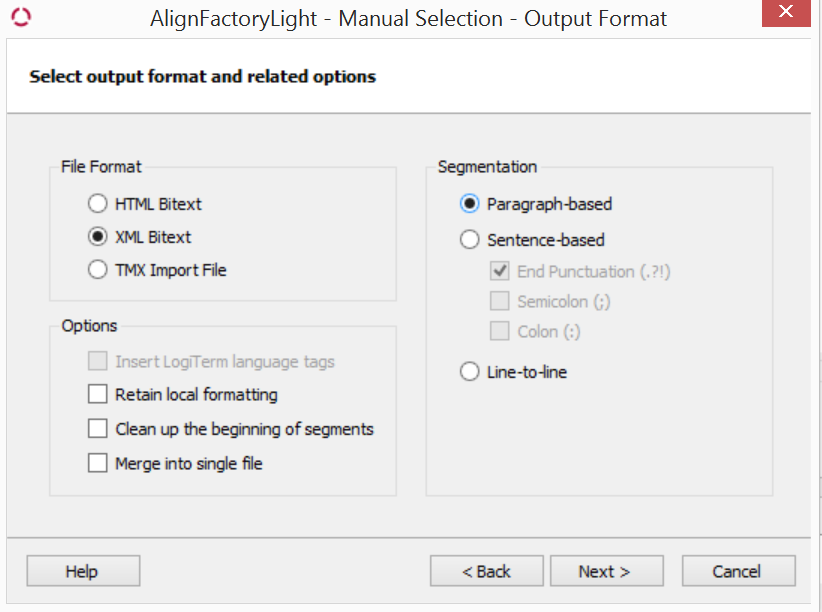Select Paragraph-based segmentation
The image size is (822, 612).
point(470,204)
